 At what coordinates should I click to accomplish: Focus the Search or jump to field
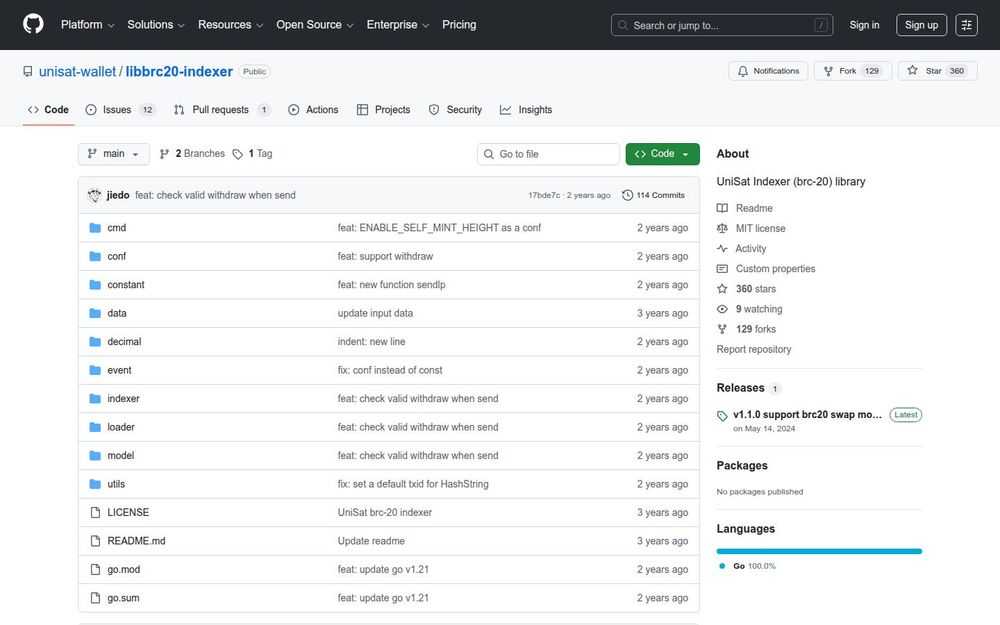pyautogui.click(x=722, y=25)
